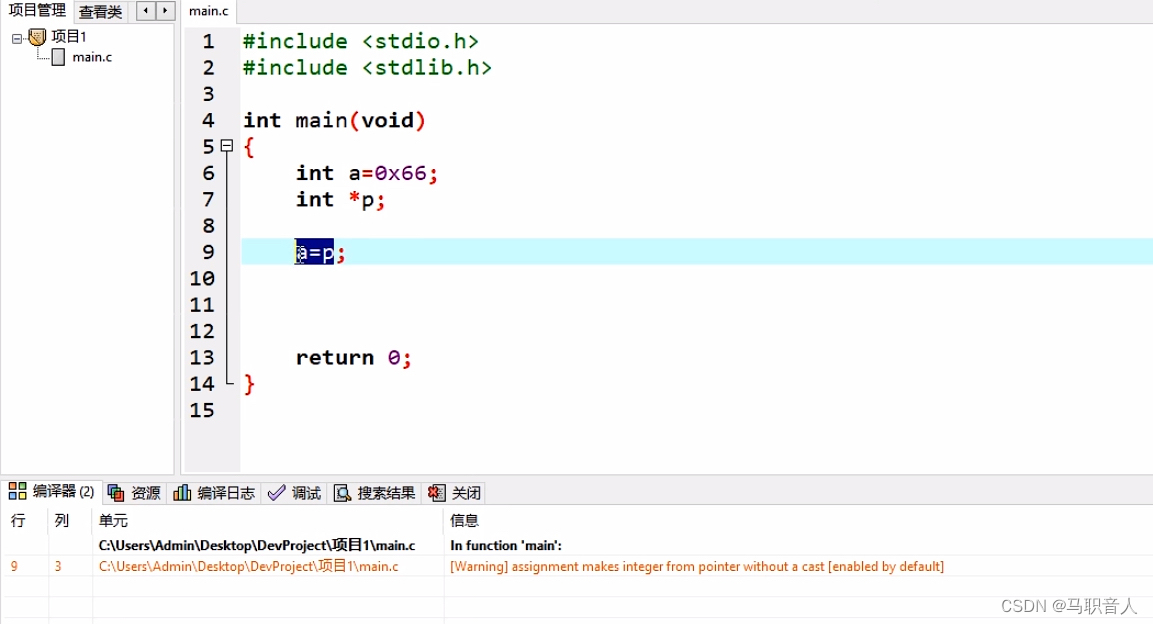Collapse the 项目1 tree node
Viewport: 1153px width, 624px height.
(x=17, y=38)
